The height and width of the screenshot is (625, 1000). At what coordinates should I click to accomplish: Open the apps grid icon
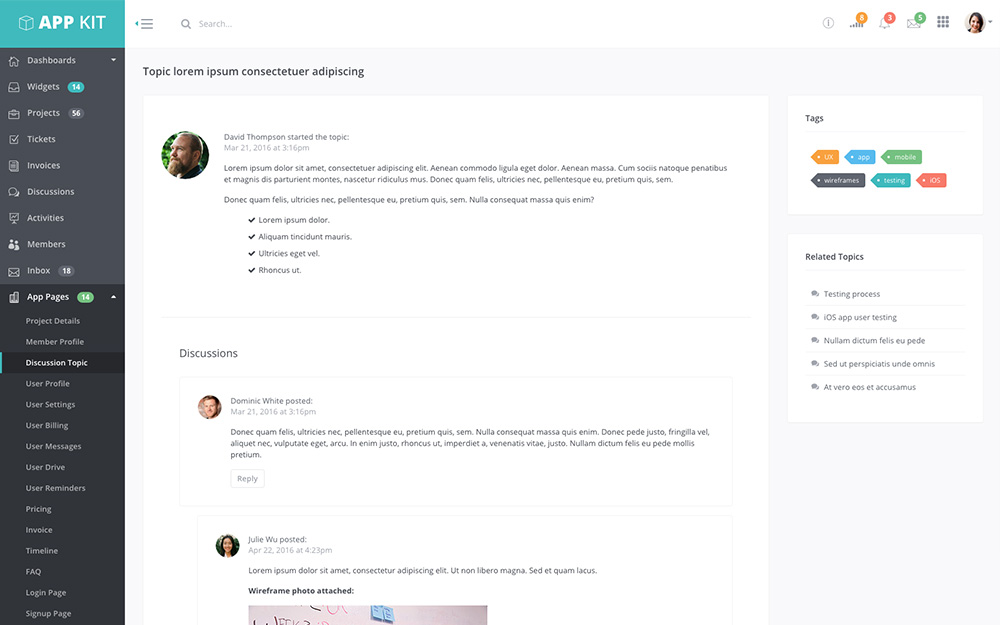943,23
